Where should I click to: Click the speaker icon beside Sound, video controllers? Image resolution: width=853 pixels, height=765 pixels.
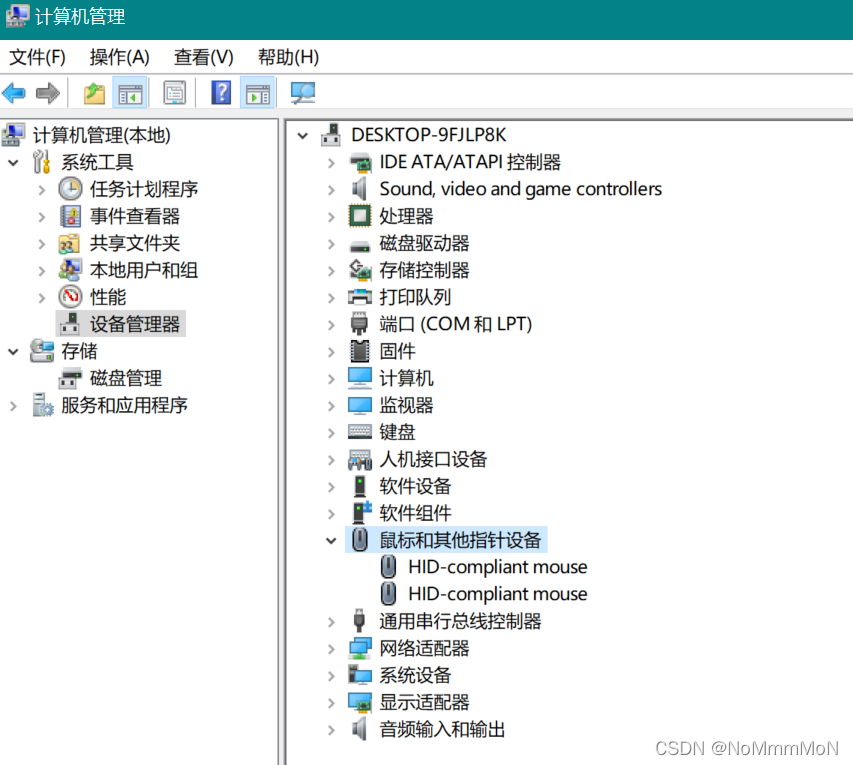tap(360, 189)
